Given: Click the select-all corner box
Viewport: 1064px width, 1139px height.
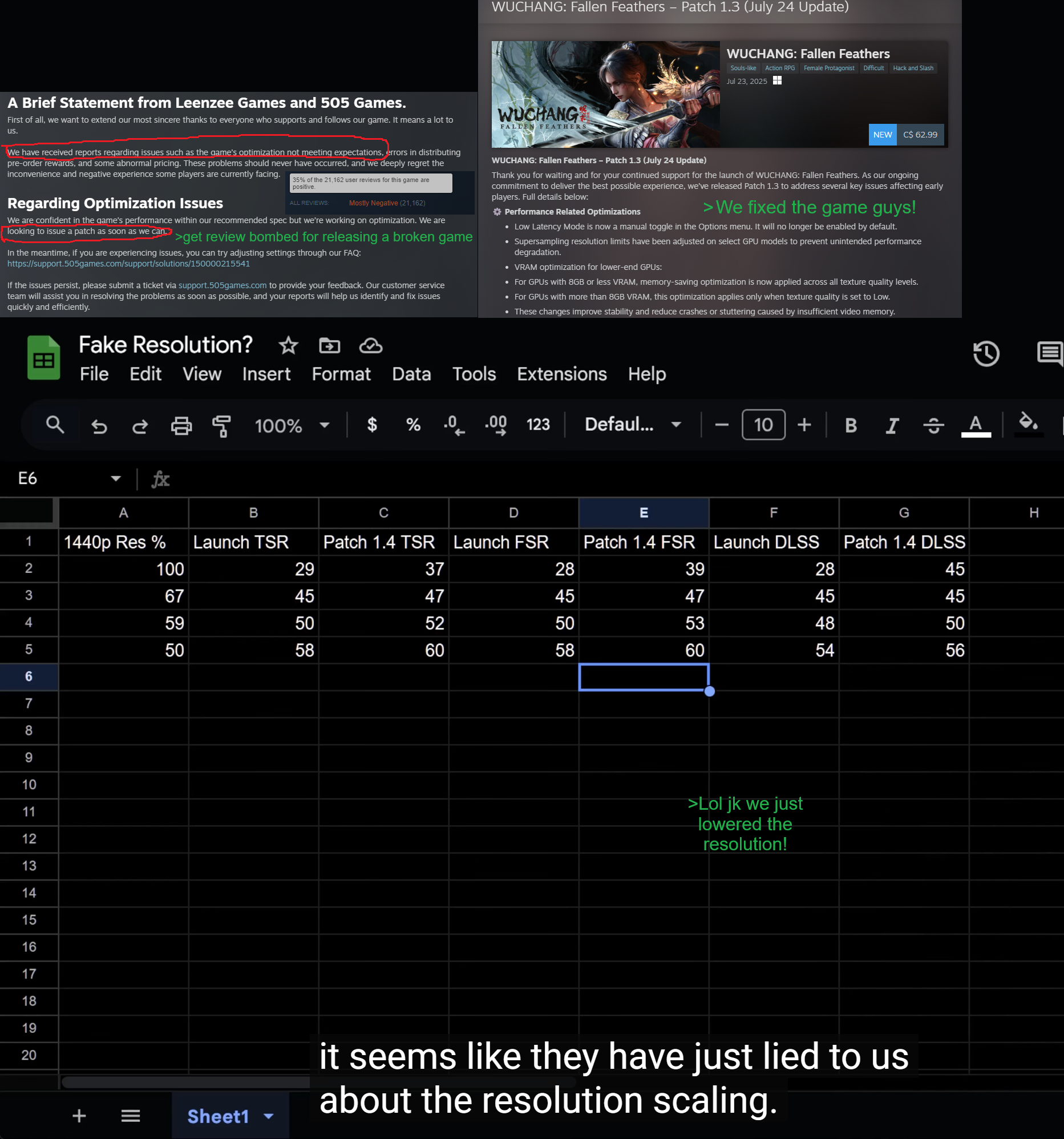Looking at the screenshot, I should tap(29, 512).
